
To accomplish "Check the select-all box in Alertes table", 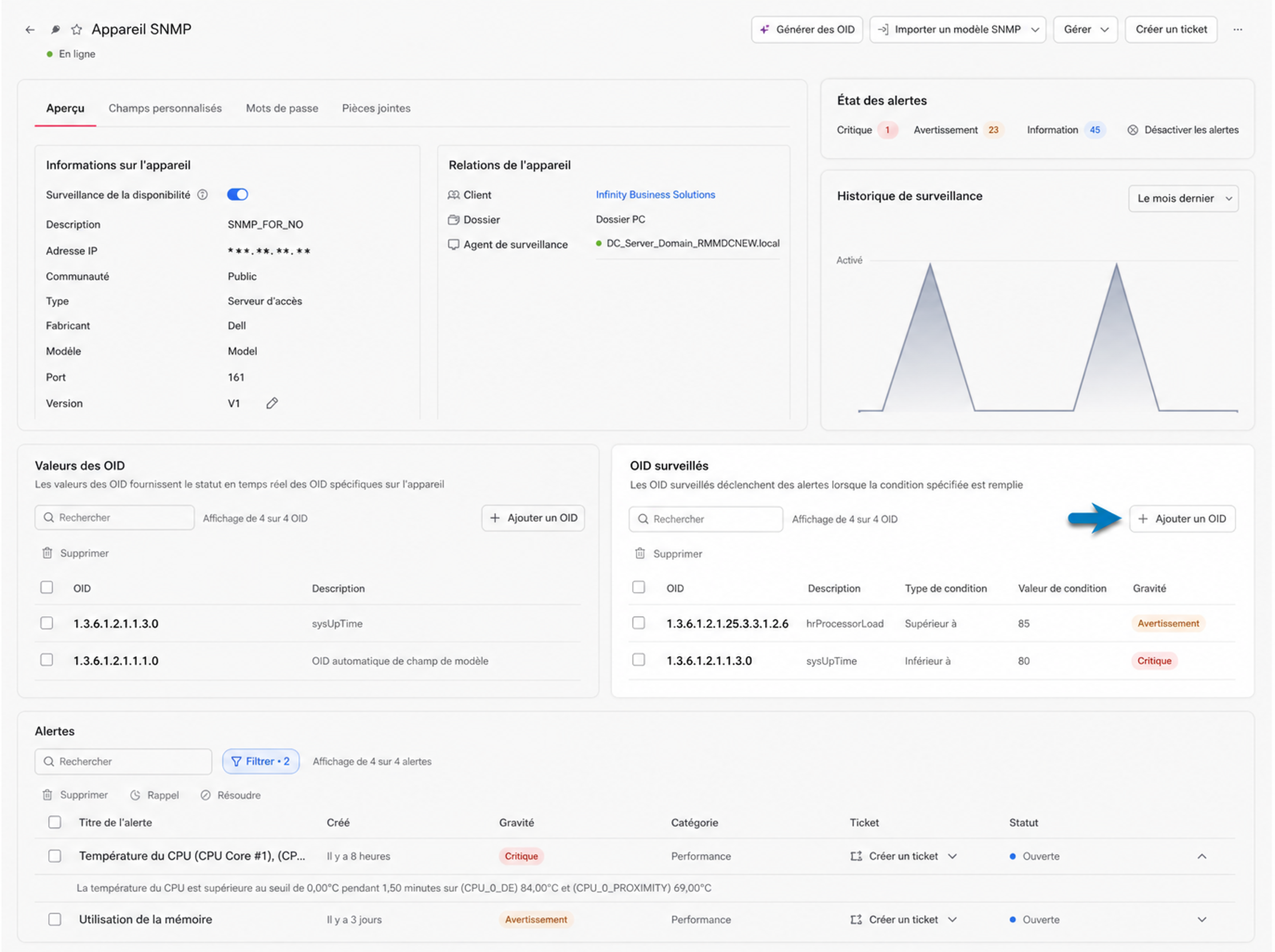I will 55,822.
